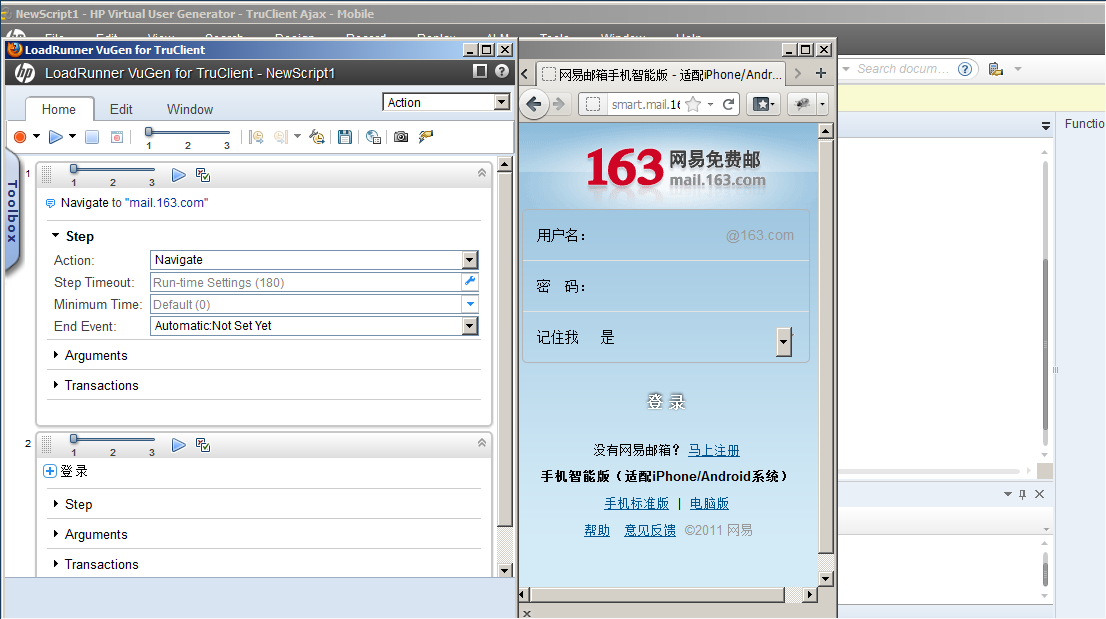Image resolution: width=1106 pixels, height=619 pixels.
Task: Set the main toolbar level slider handle
Action: tap(149, 132)
